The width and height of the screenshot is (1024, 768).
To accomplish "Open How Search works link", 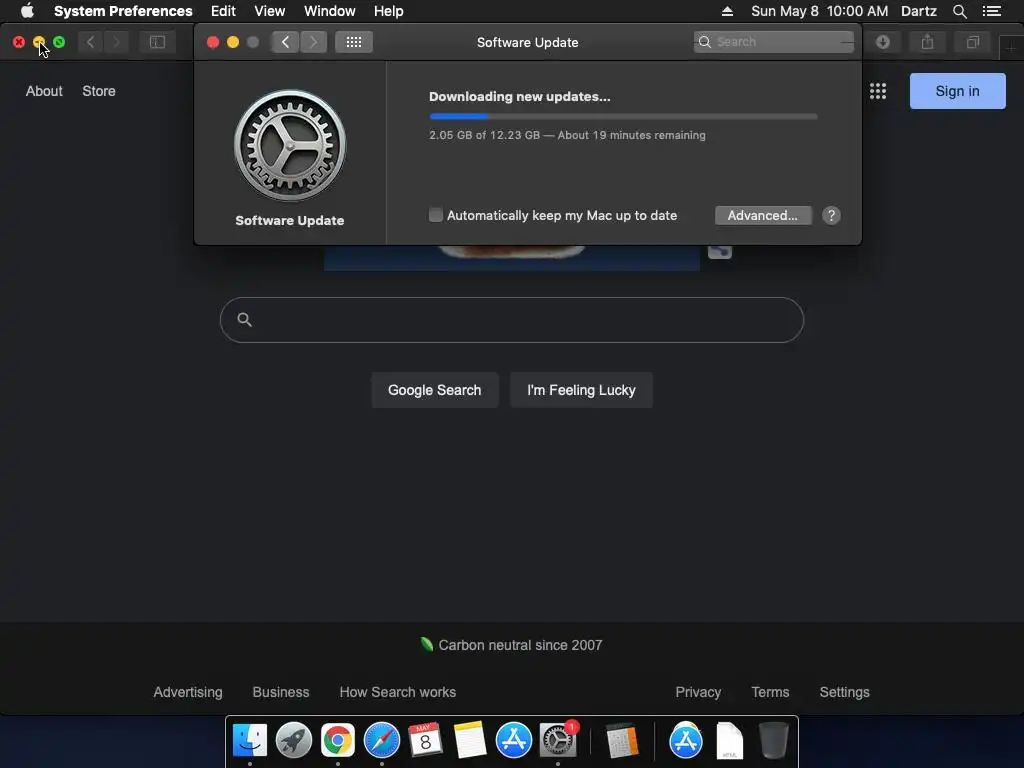I will pos(397,692).
